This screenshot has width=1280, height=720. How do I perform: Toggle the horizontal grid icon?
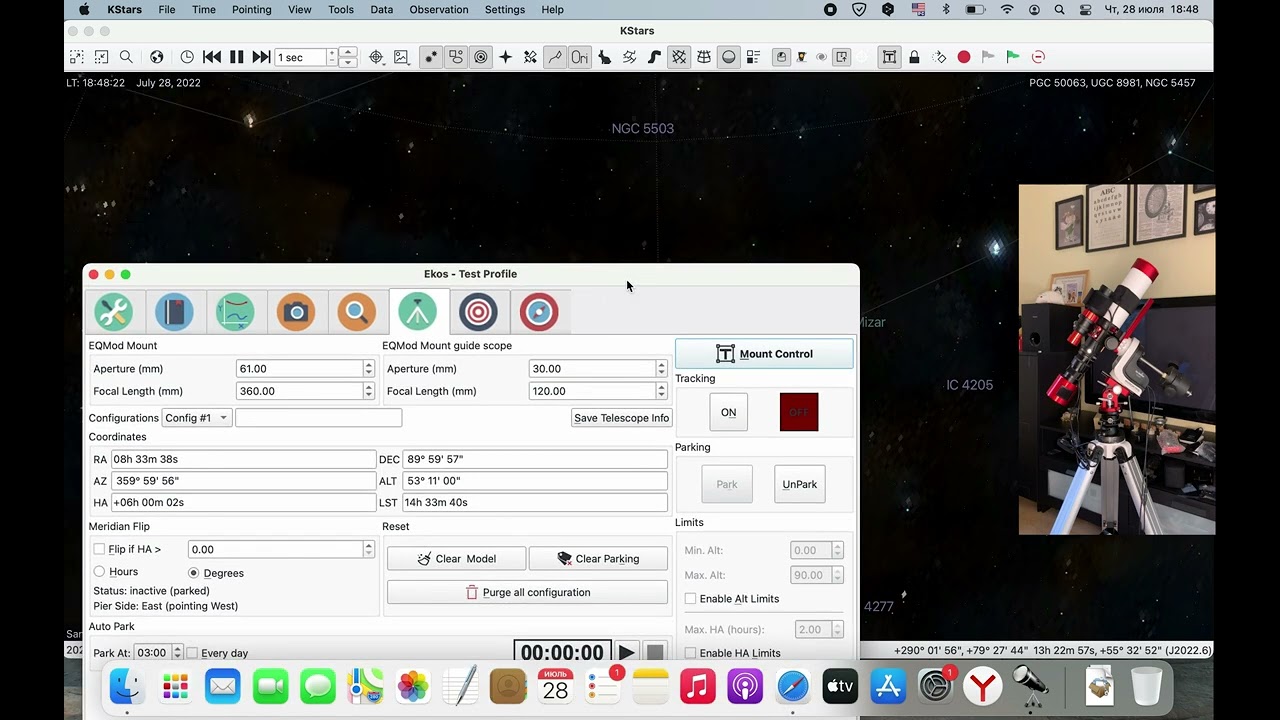tap(704, 57)
